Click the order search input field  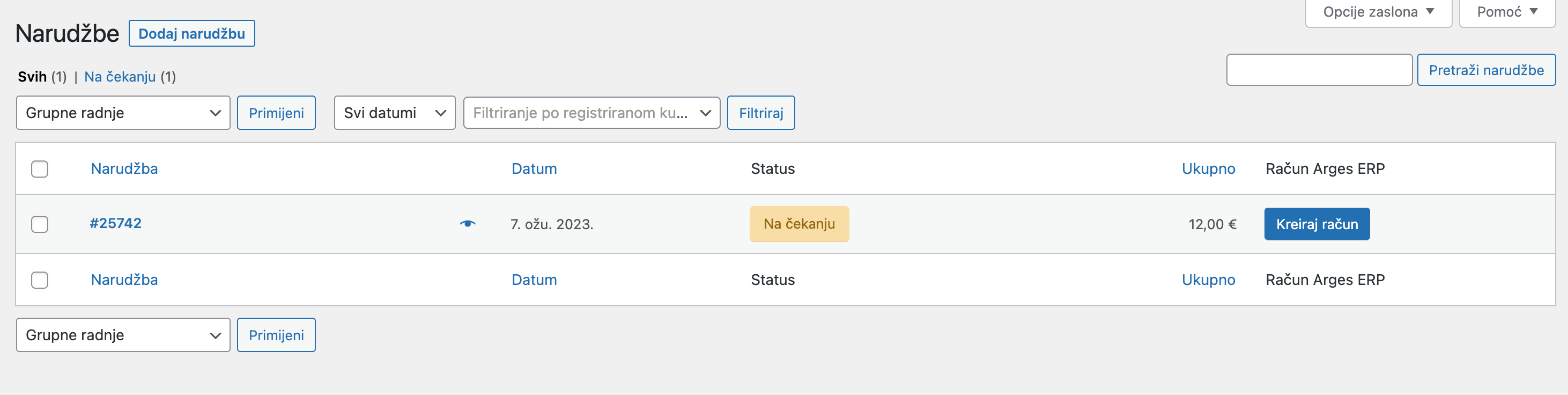[x=1319, y=69]
